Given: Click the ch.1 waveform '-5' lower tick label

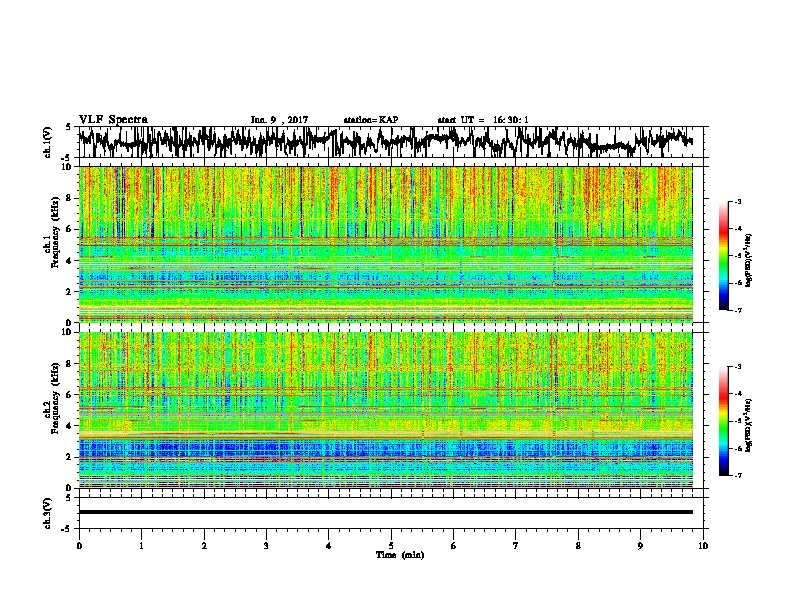Looking at the screenshot, I should 67,158.
